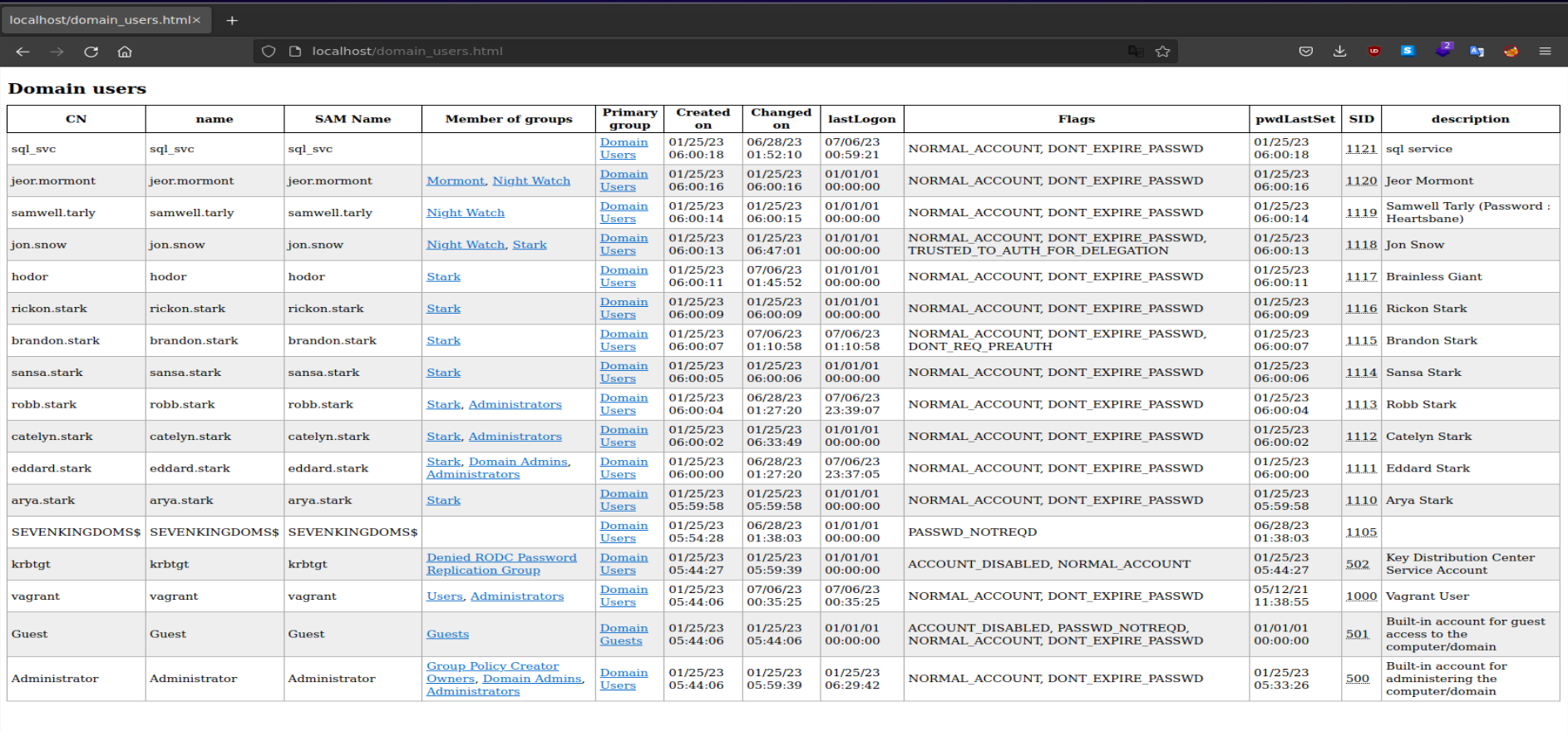This screenshot has width=1568, height=732.
Task: Open Denied RODC Password Replication Group link
Action: 501,564
